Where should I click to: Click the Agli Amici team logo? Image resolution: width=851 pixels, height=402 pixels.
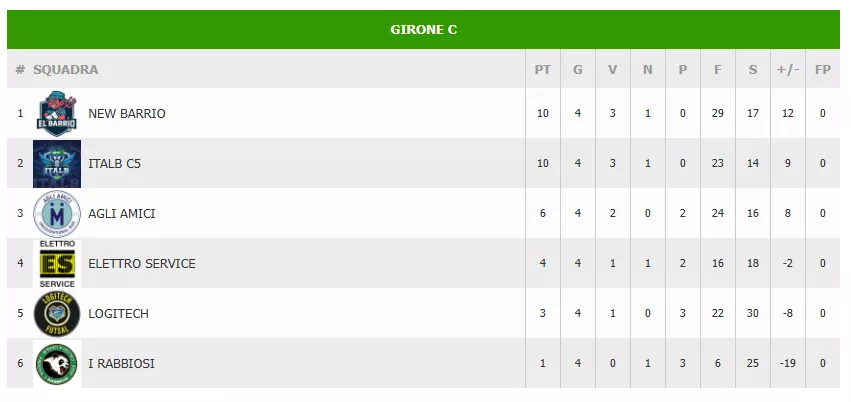pyautogui.click(x=57, y=214)
